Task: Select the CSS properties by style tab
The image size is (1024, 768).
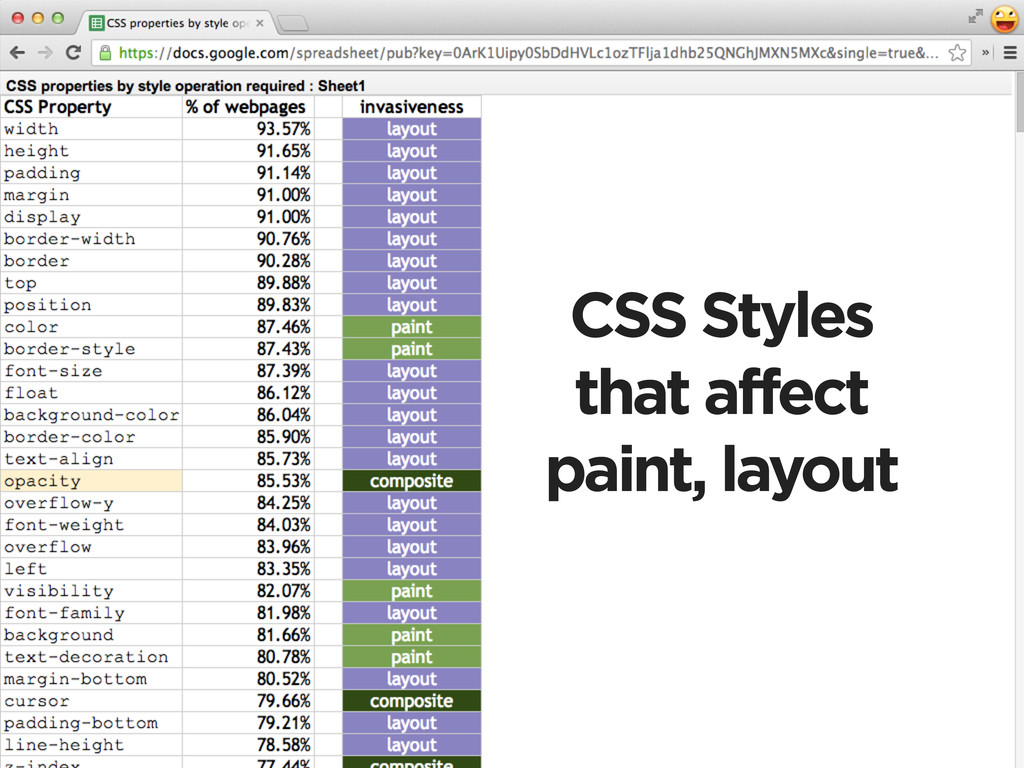Action: click(178, 22)
